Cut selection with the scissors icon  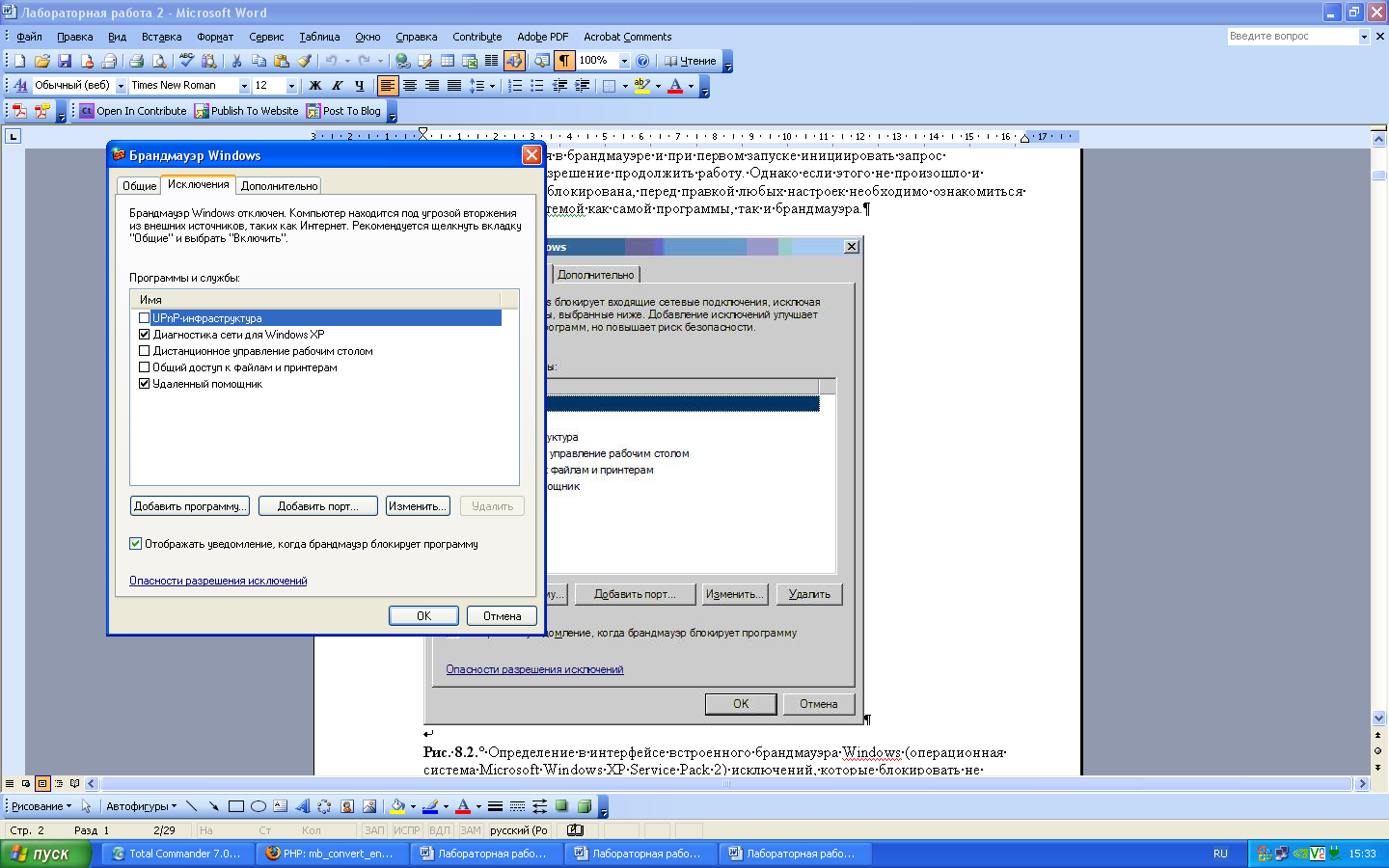tap(236, 61)
